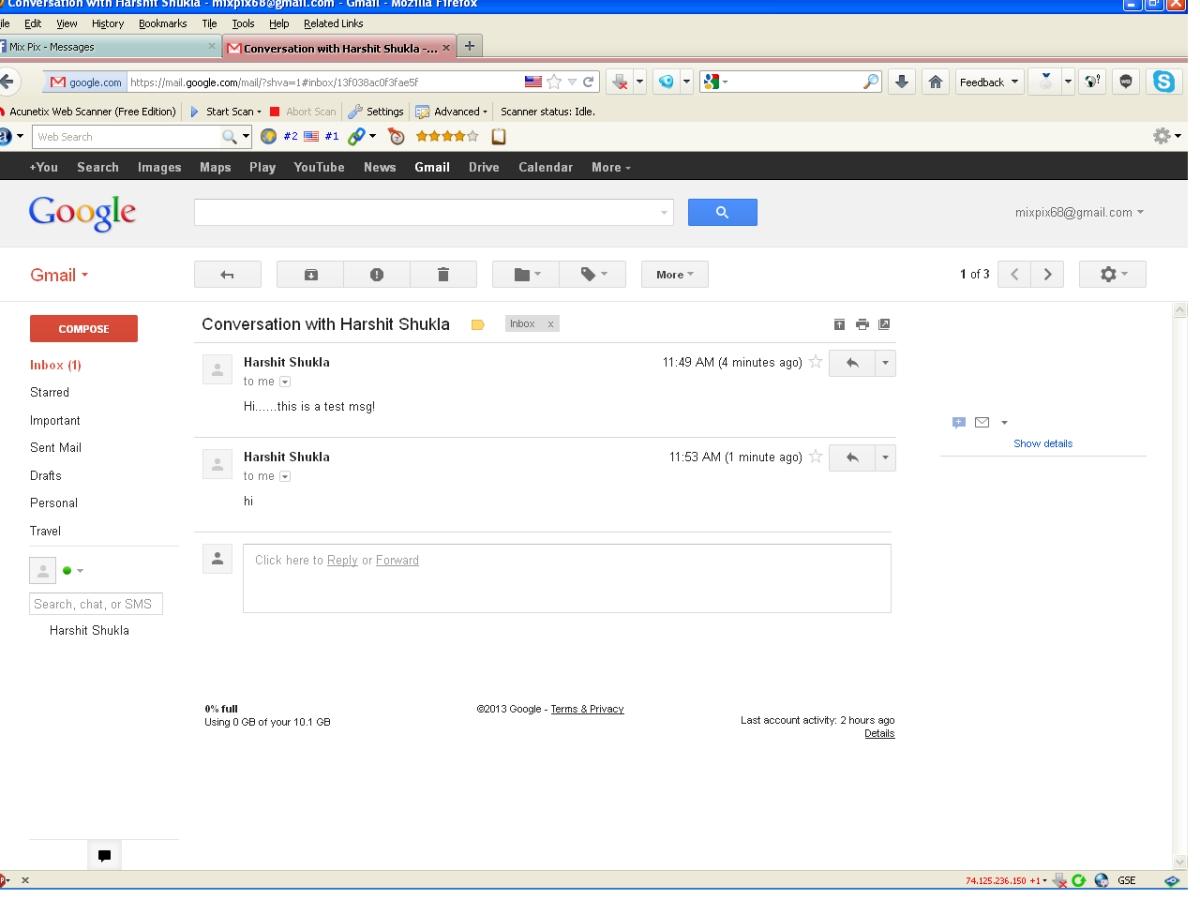Open the account activity Details link
The image size is (1200, 900).
click(x=879, y=733)
